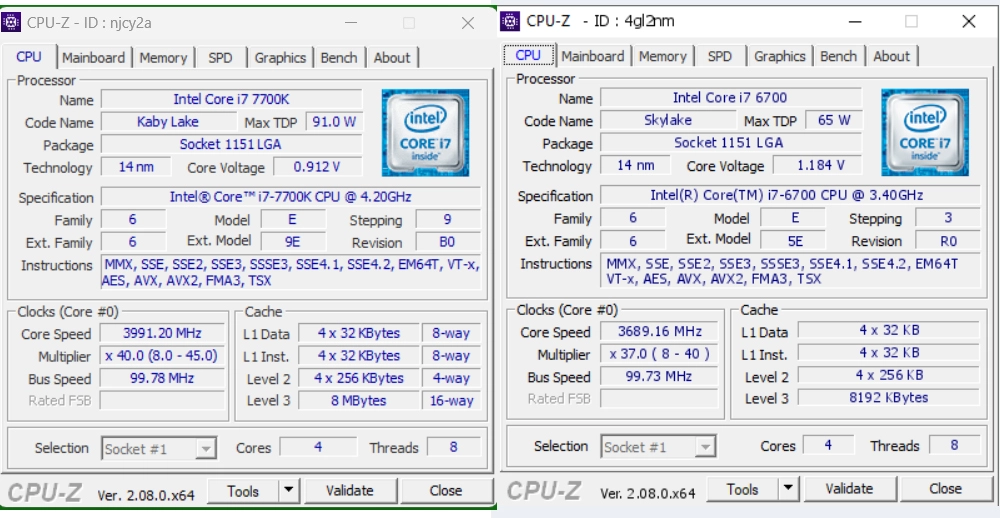This screenshot has width=1000, height=518.
Task: Click the 8192 KBytes Level 3 cache value
Action: pyautogui.click(x=888, y=397)
